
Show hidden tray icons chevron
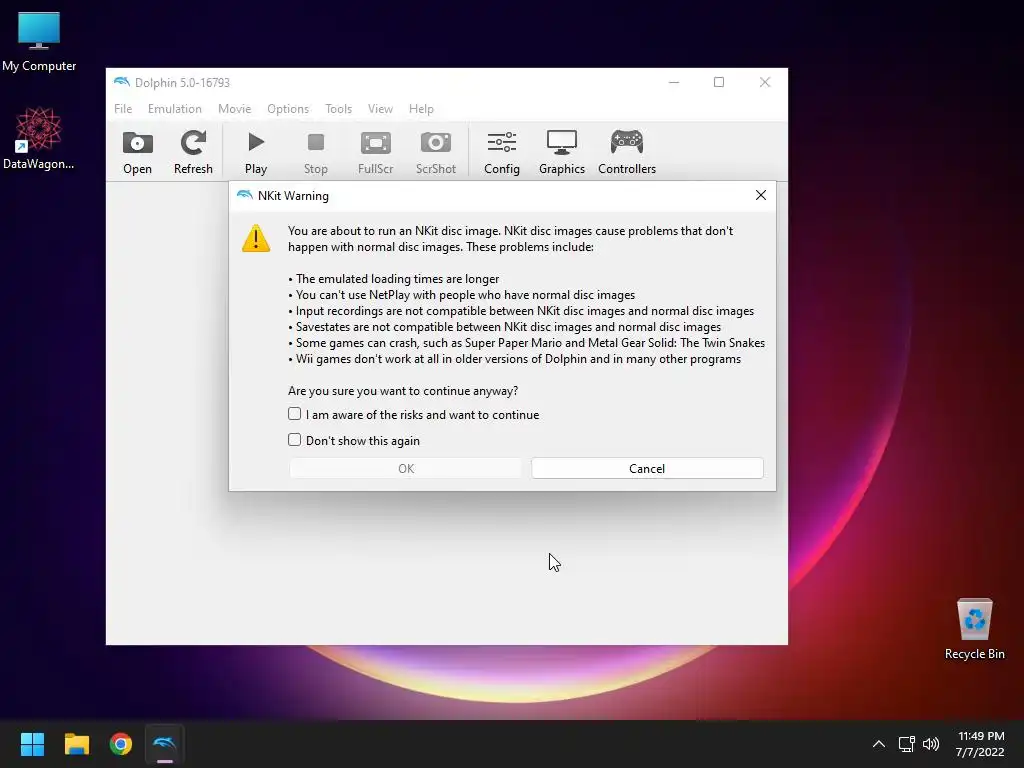click(879, 744)
